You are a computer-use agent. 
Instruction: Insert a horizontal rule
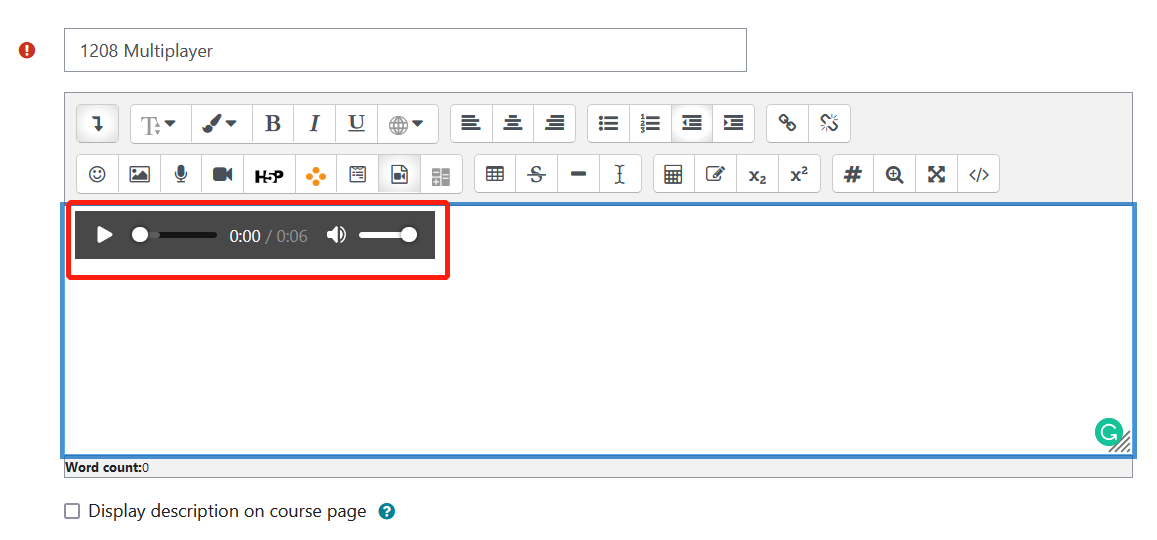(578, 174)
